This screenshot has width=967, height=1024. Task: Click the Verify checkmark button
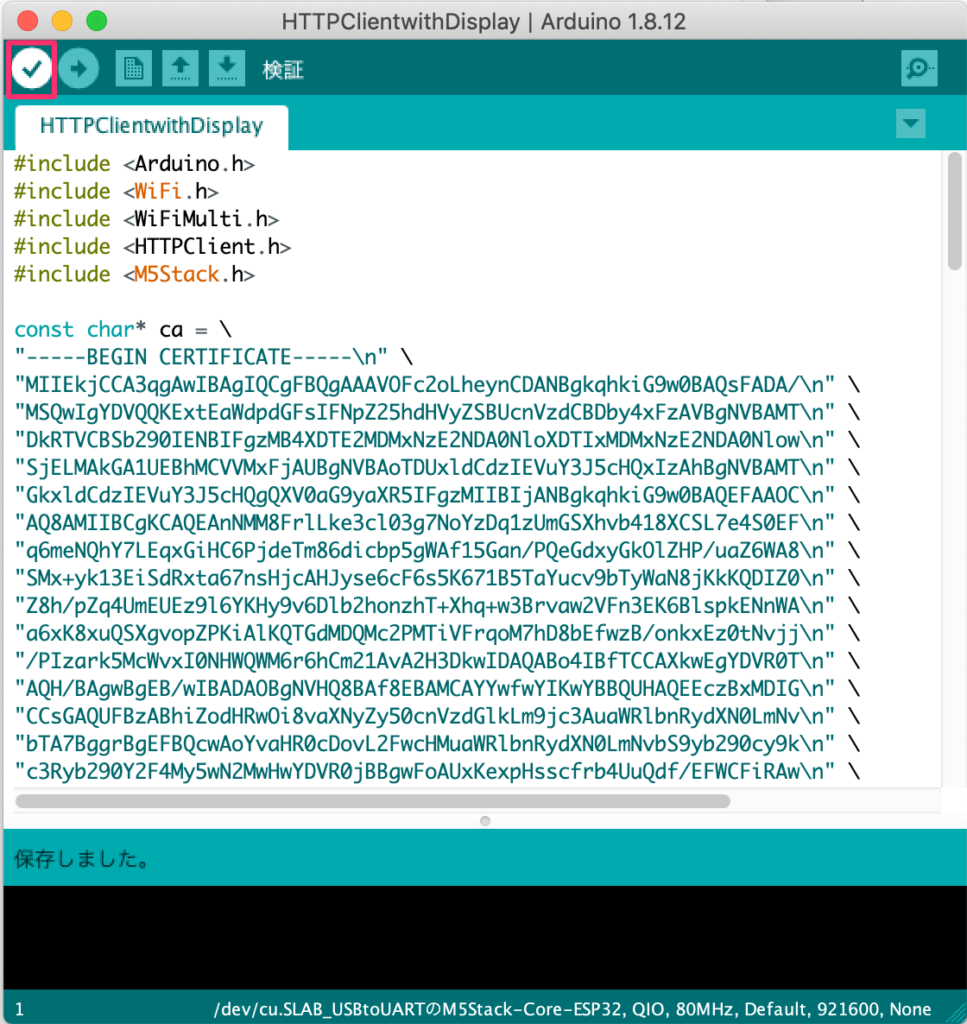coord(31,69)
